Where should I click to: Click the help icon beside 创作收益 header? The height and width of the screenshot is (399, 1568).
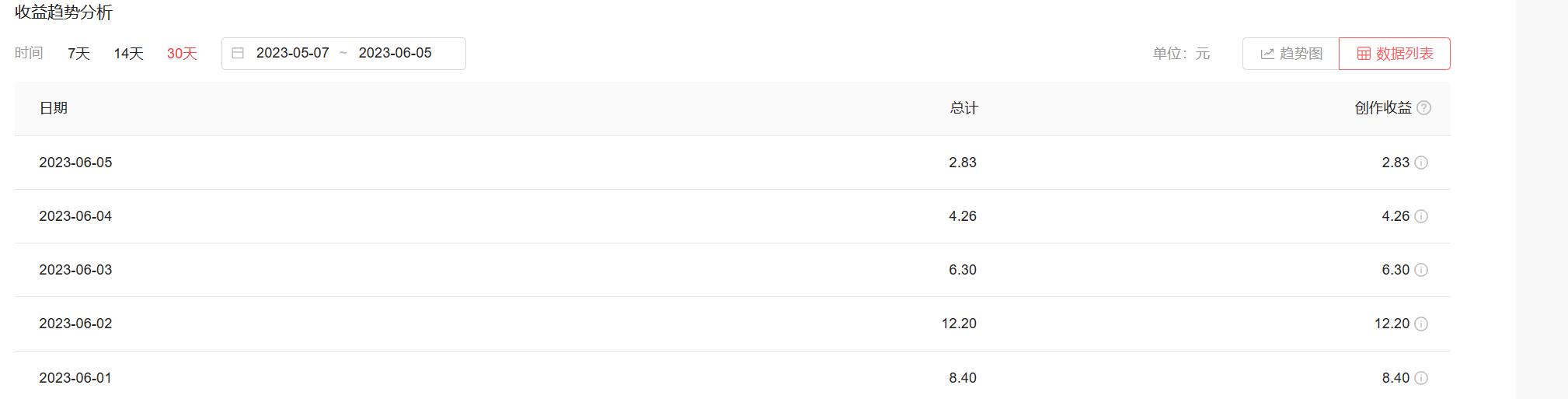tap(1423, 108)
